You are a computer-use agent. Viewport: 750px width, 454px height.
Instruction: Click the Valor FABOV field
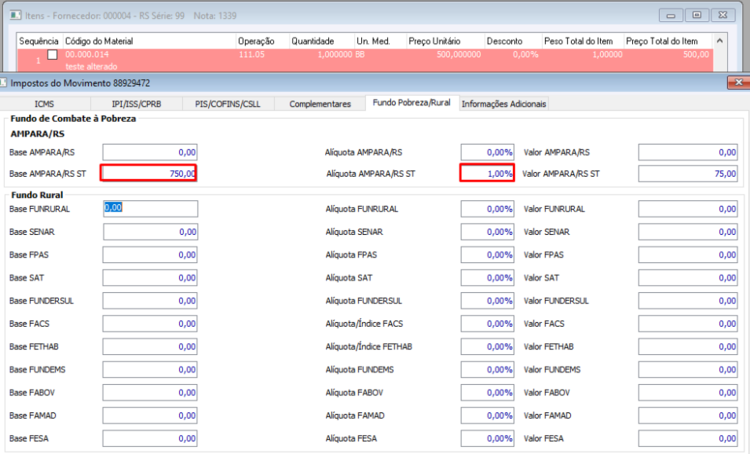click(x=688, y=393)
